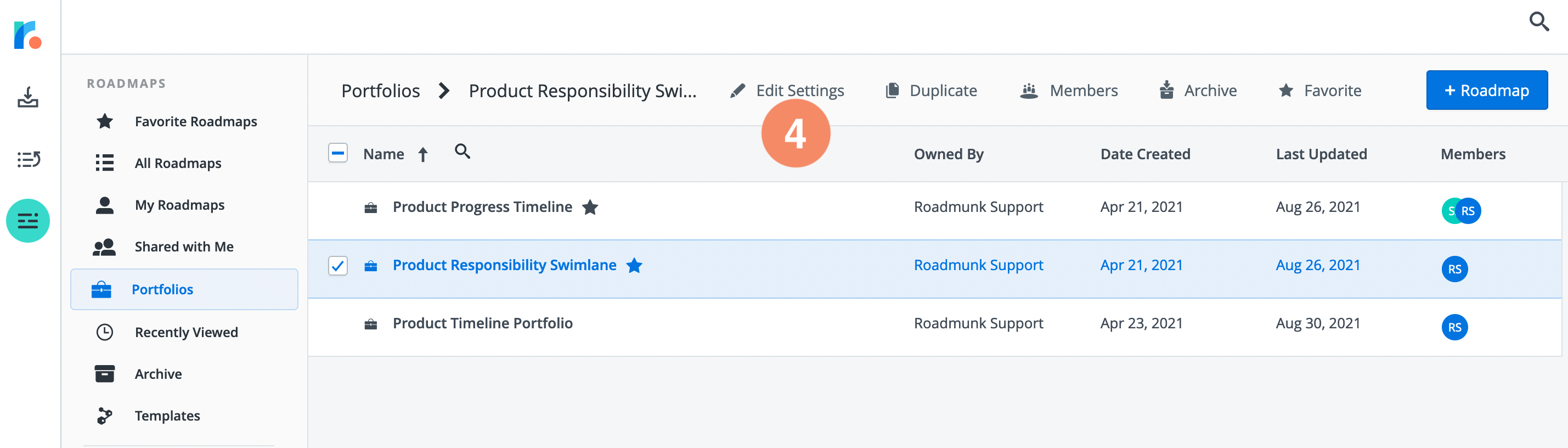Open the list-with-arrow icon in left rail
Image resolution: width=1568 pixels, height=448 pixels.
[x=28, y=160]
